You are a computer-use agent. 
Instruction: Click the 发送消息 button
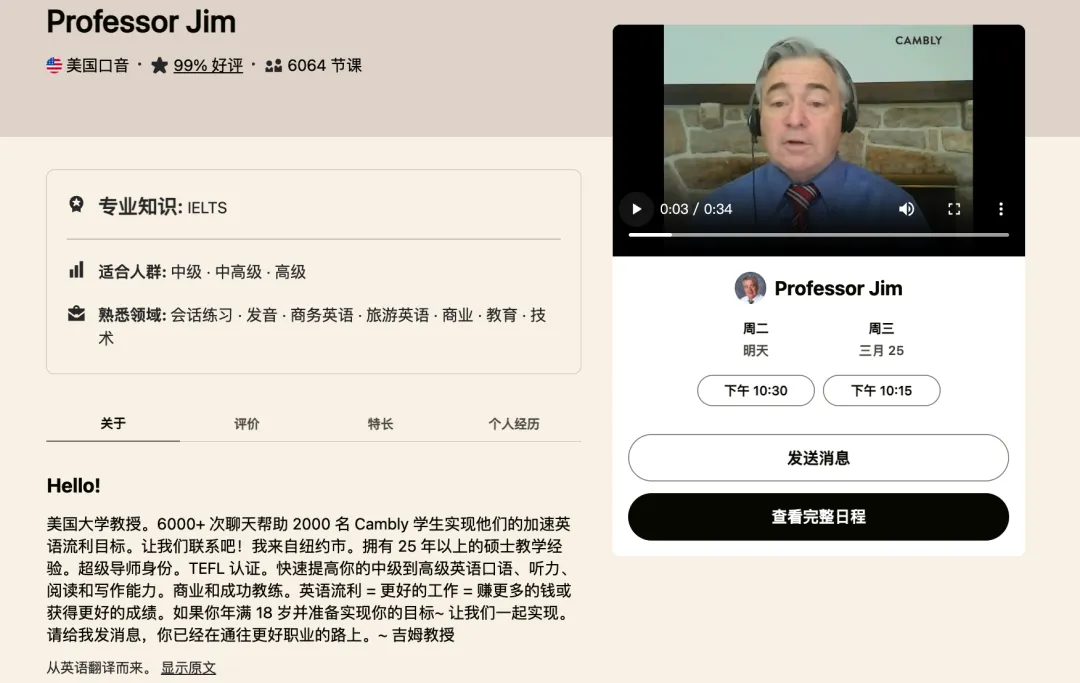[x=818, y=458]
